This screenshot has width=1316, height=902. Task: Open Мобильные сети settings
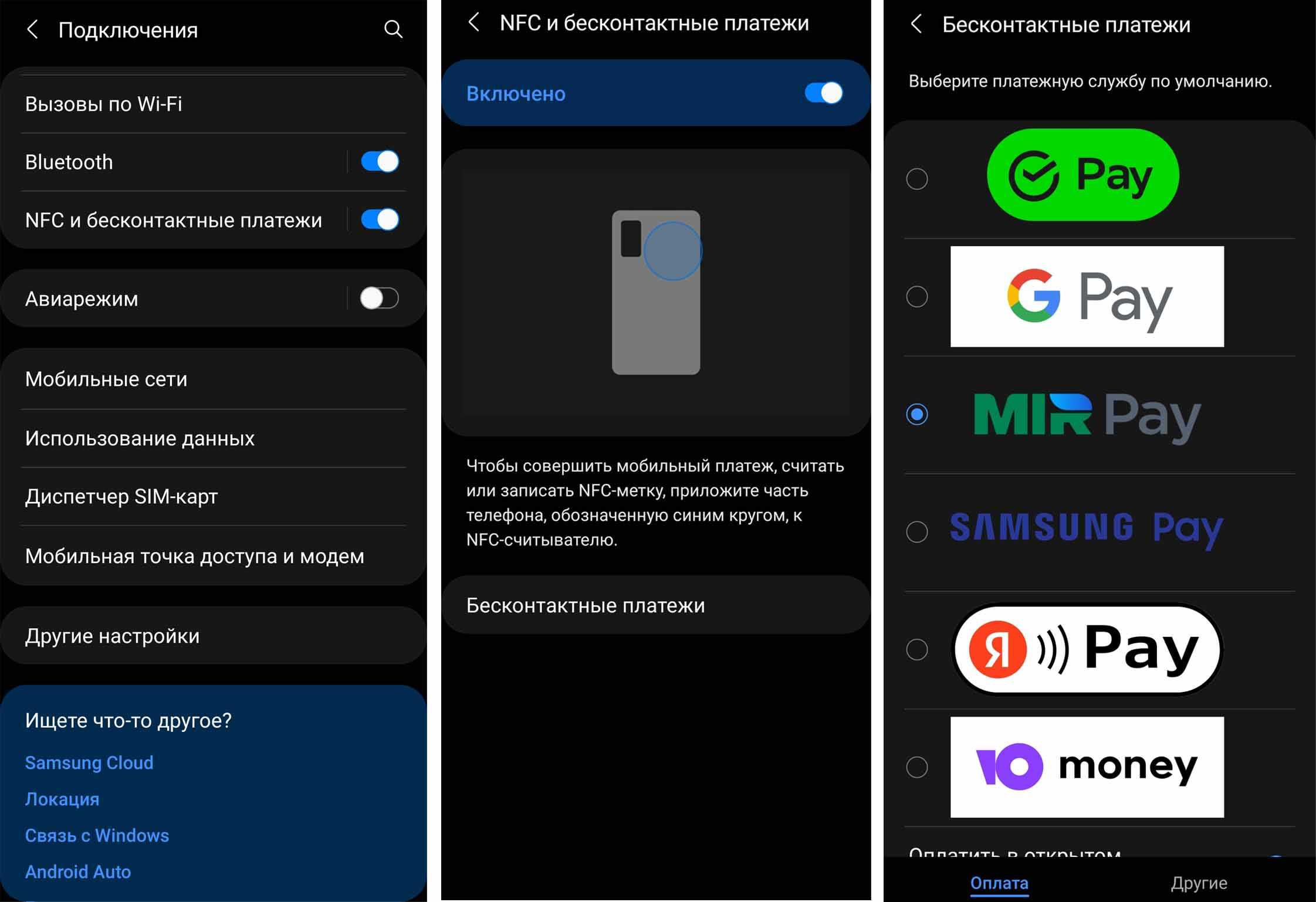pos(214,379)
